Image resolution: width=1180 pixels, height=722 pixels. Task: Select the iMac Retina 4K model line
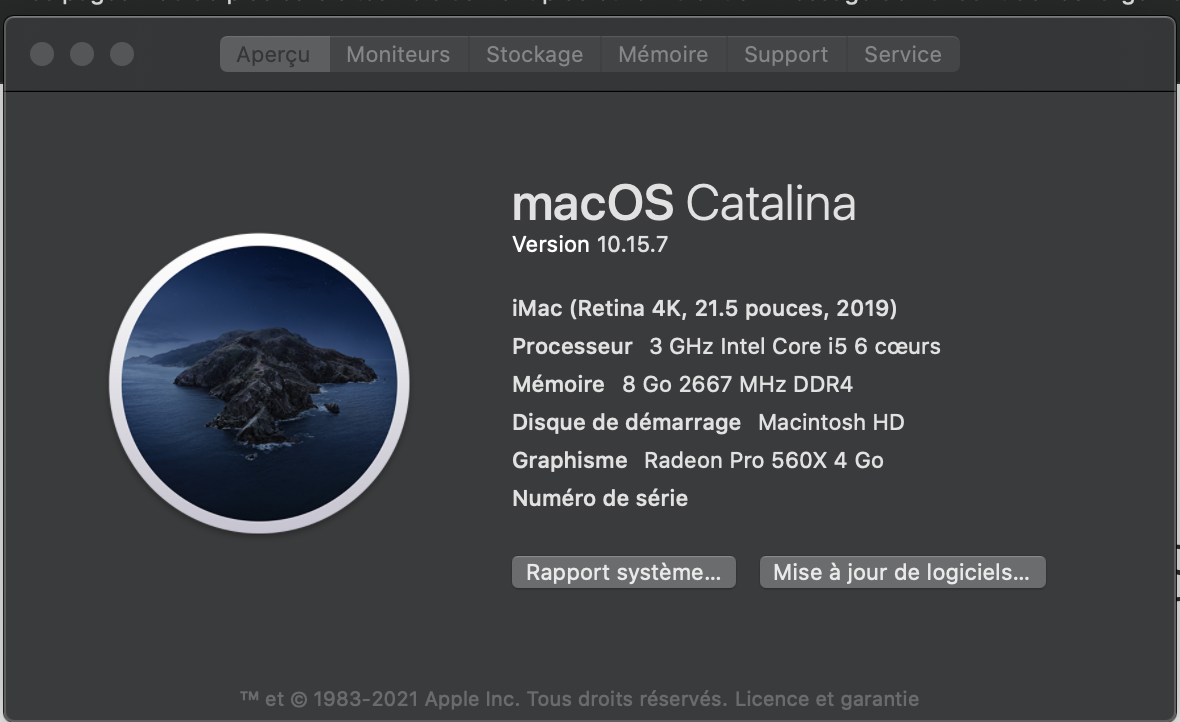pos(704,308)
